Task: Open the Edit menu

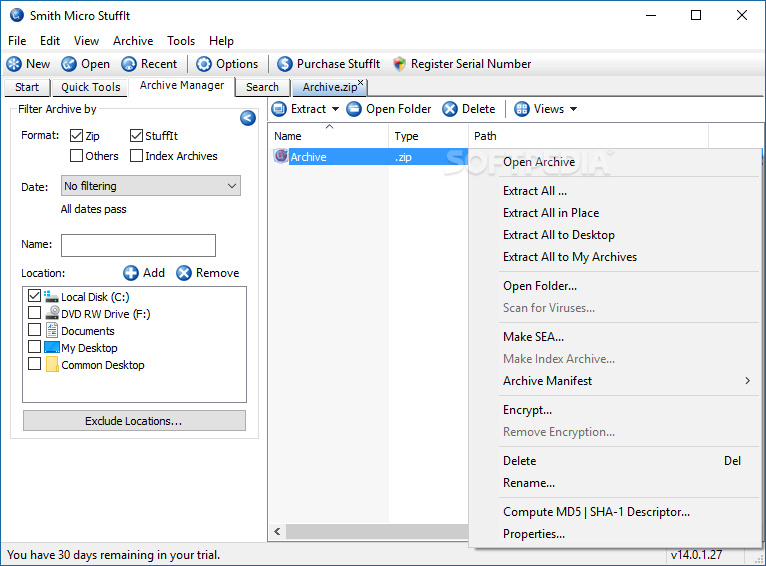Action: [50, 41]
